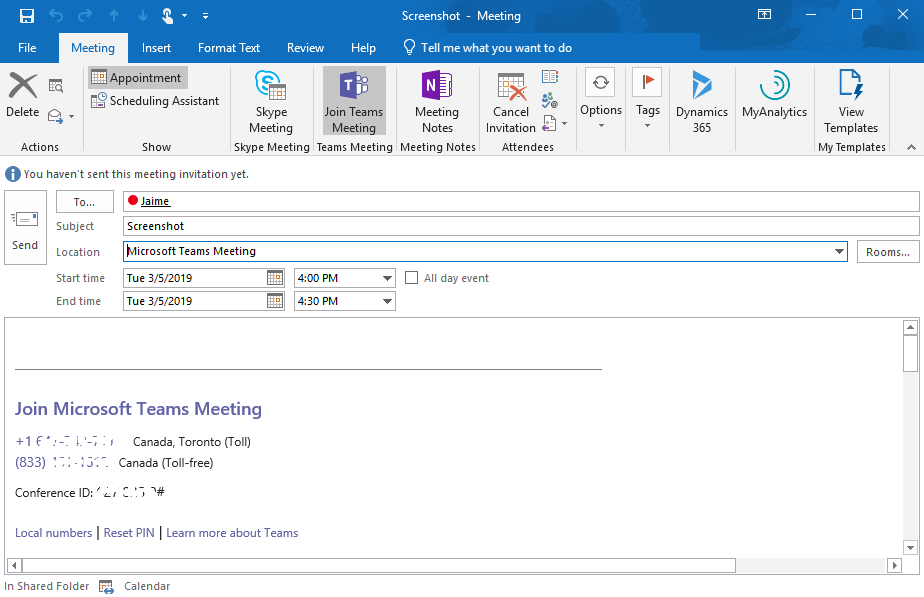This screenshot has width=924, height=597.
Task: Open the File menu
Action: [x=27, y=47]
